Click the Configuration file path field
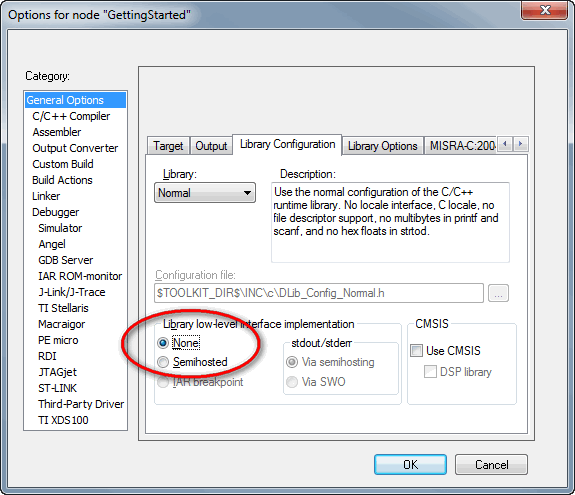Image resolution: width=575 pixels, height=495 pixels. (x=319, y=293)
